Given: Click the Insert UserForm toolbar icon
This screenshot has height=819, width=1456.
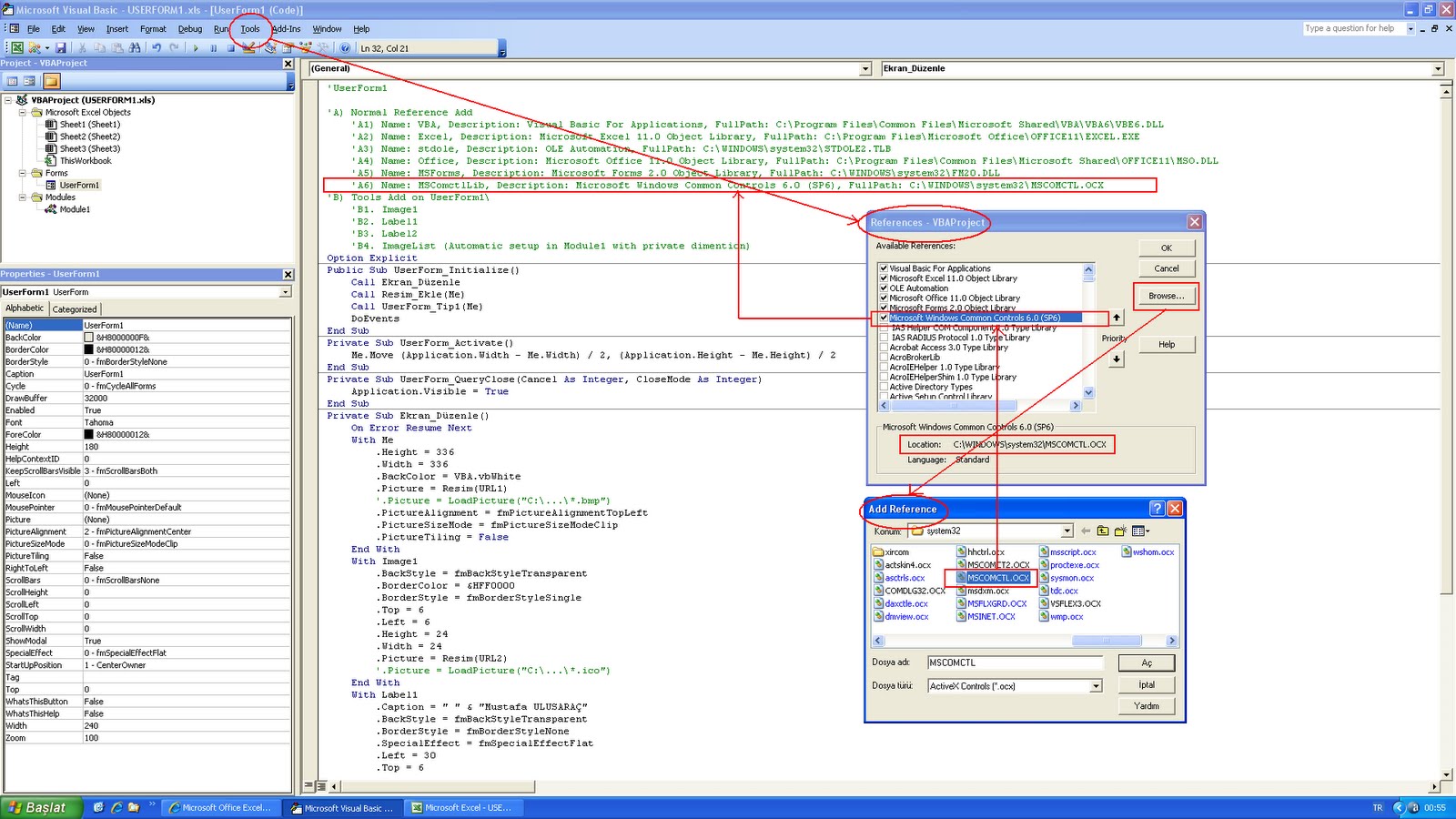Looking at the screenshot, I should pos(35,47).
